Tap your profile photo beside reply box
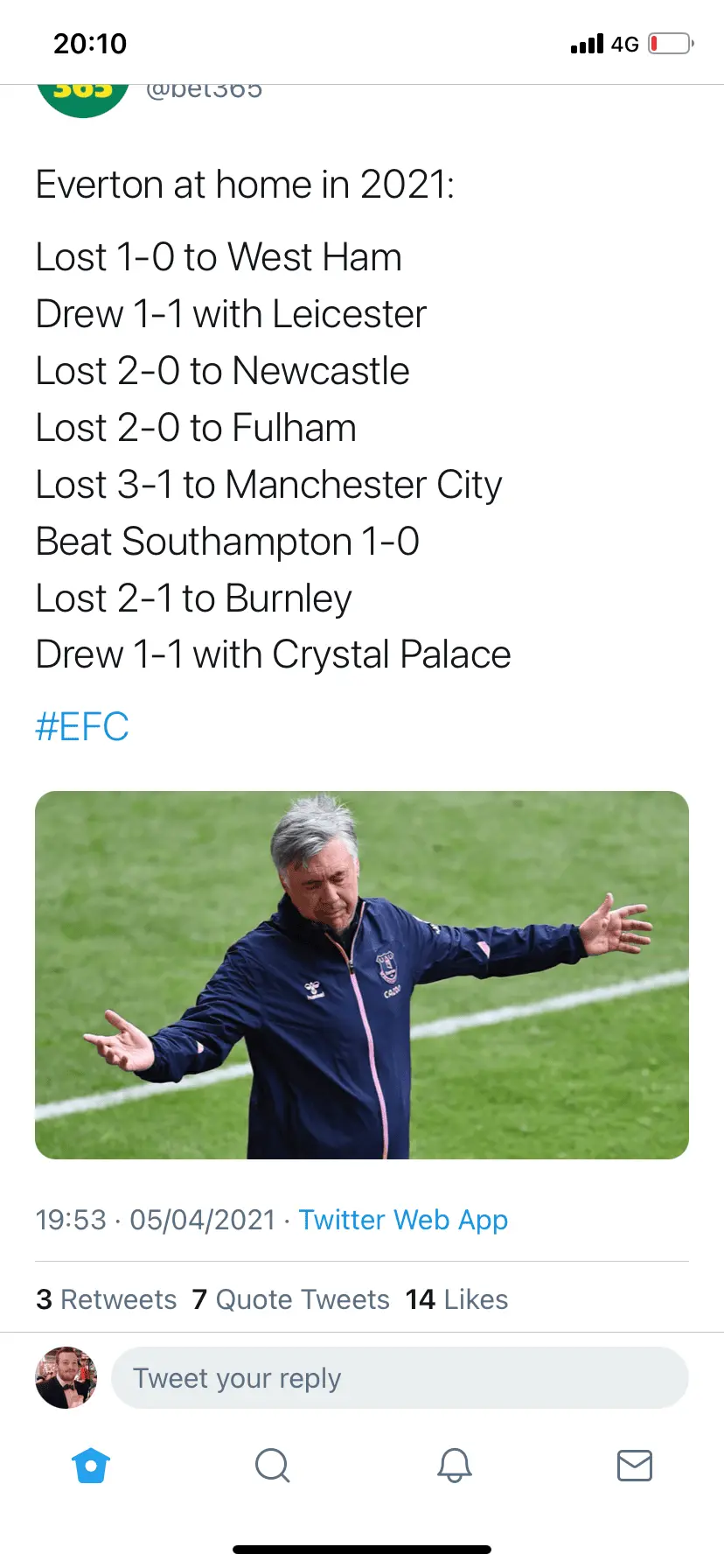 (66, 1377)
